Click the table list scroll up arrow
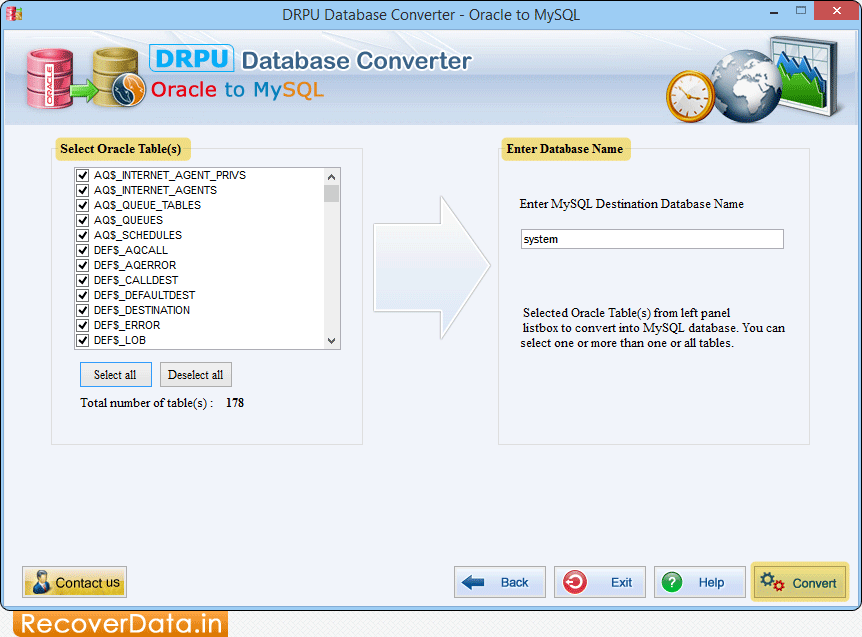The width and height of the screenshot is (862, 637). tap(331, 177)
